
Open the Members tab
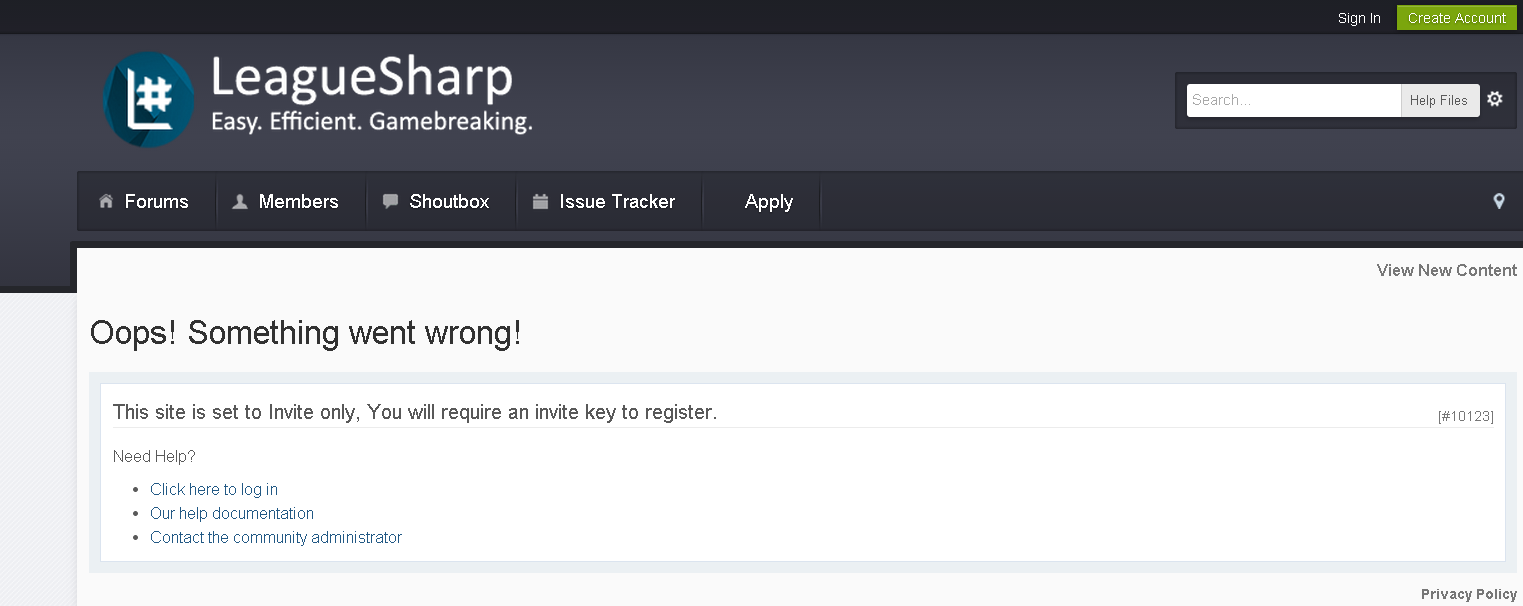tap(290, 201)
